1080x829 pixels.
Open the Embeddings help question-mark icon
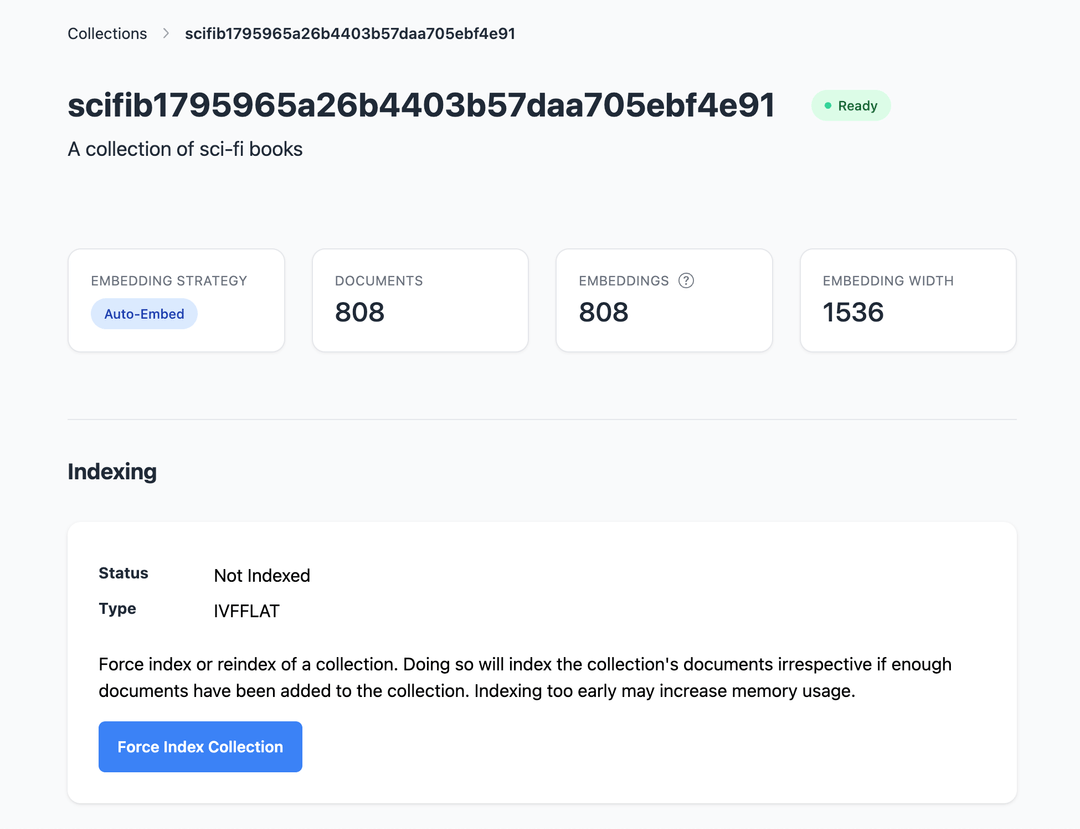(686, 281)
